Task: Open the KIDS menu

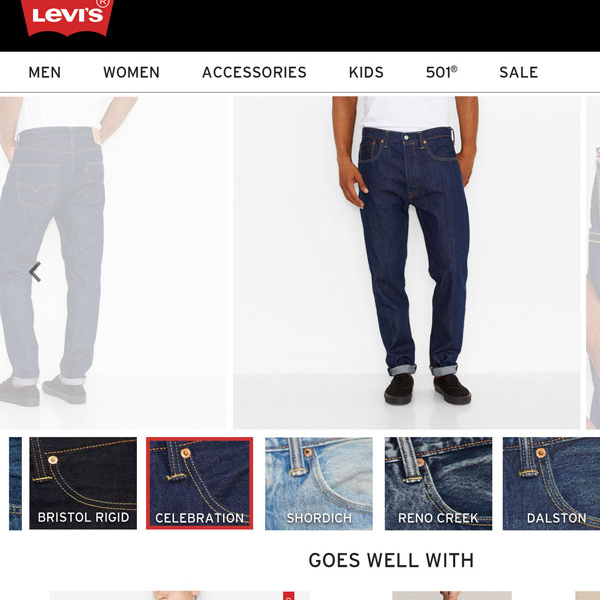Action: [366, 72]
